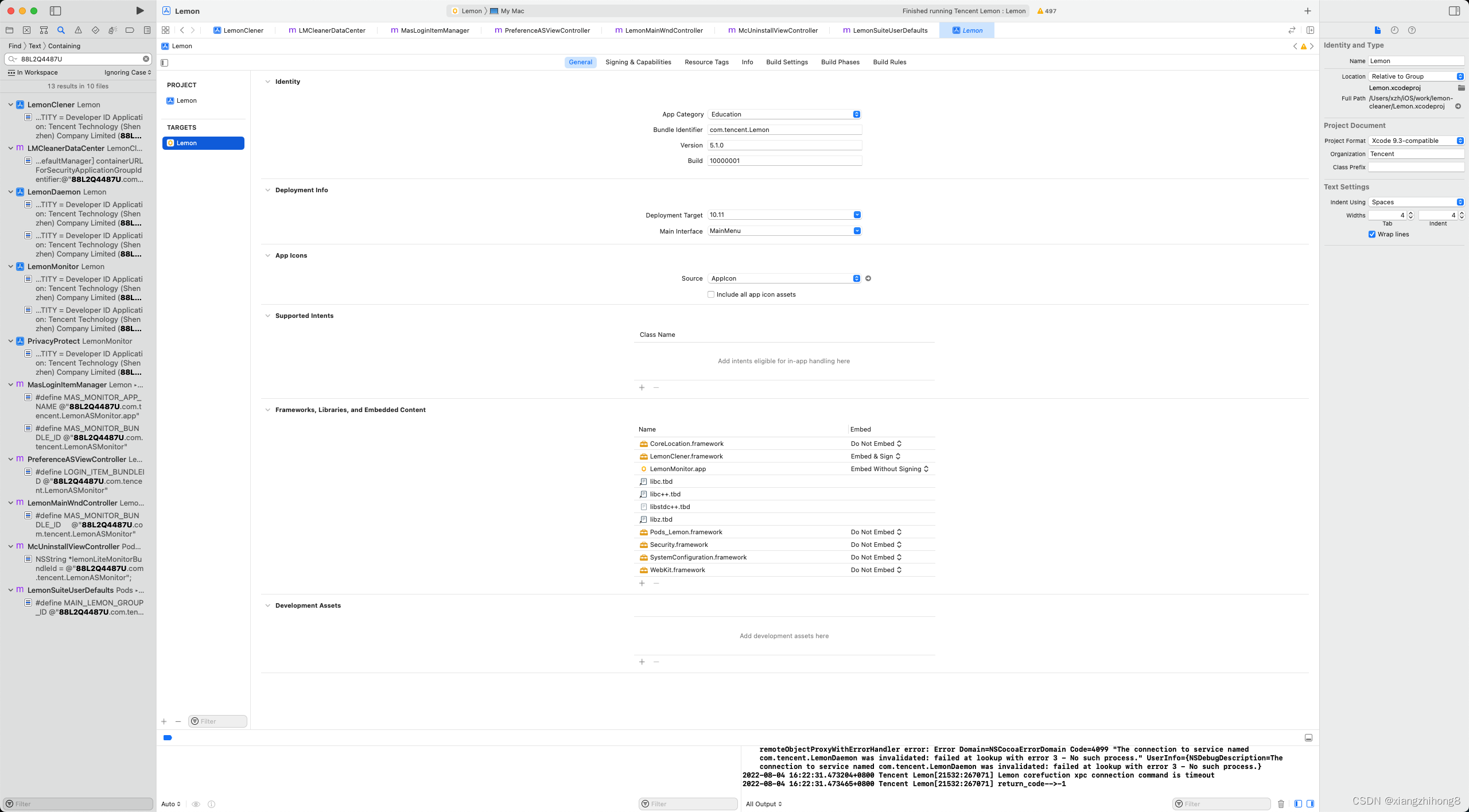
Task: Switch to Signing & Capabilities tab
Action: pos(638,62)
